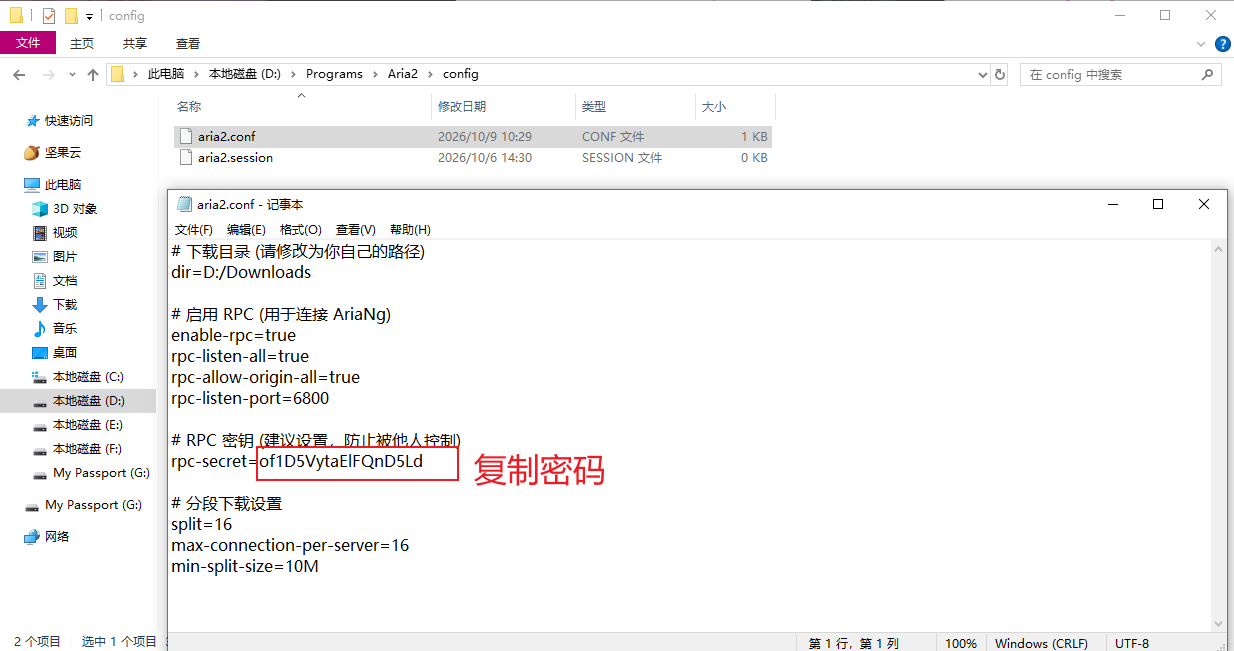Select 本地磁盘 (D:) in sidebar
This screenshot has width=1234, height=651.
(x=78, y=401)
